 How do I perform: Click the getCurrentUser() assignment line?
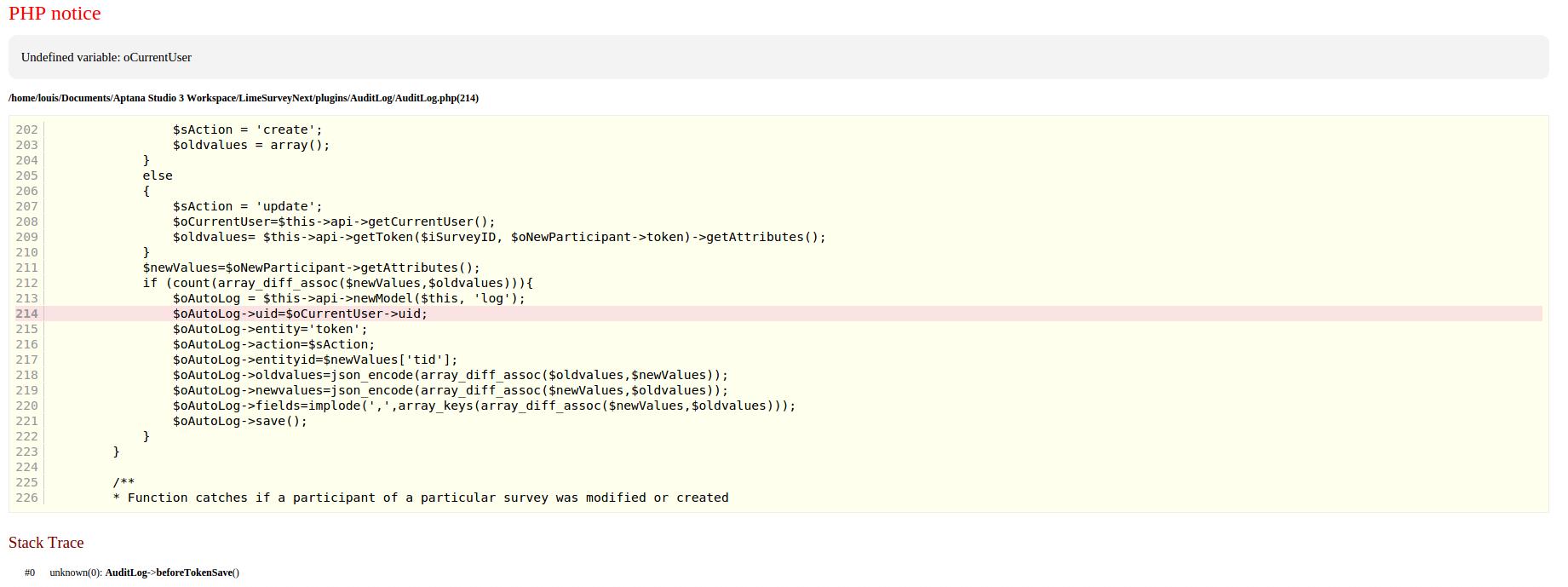click(x=333, y=222)
